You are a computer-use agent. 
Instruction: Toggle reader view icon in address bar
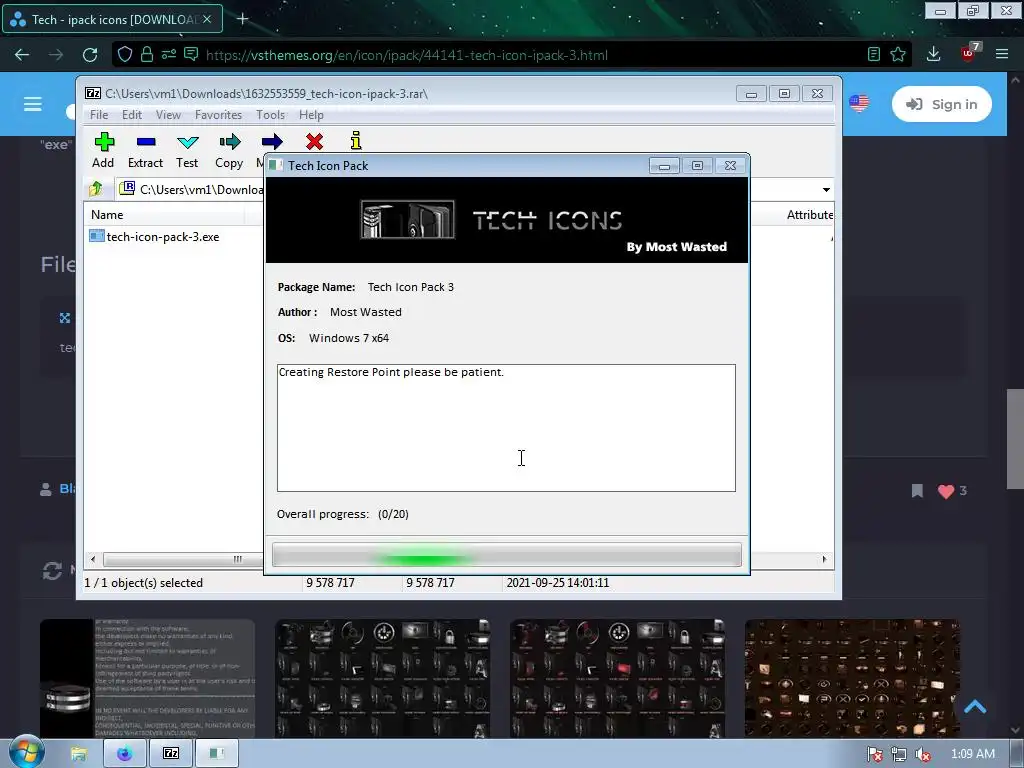(874, 55)
